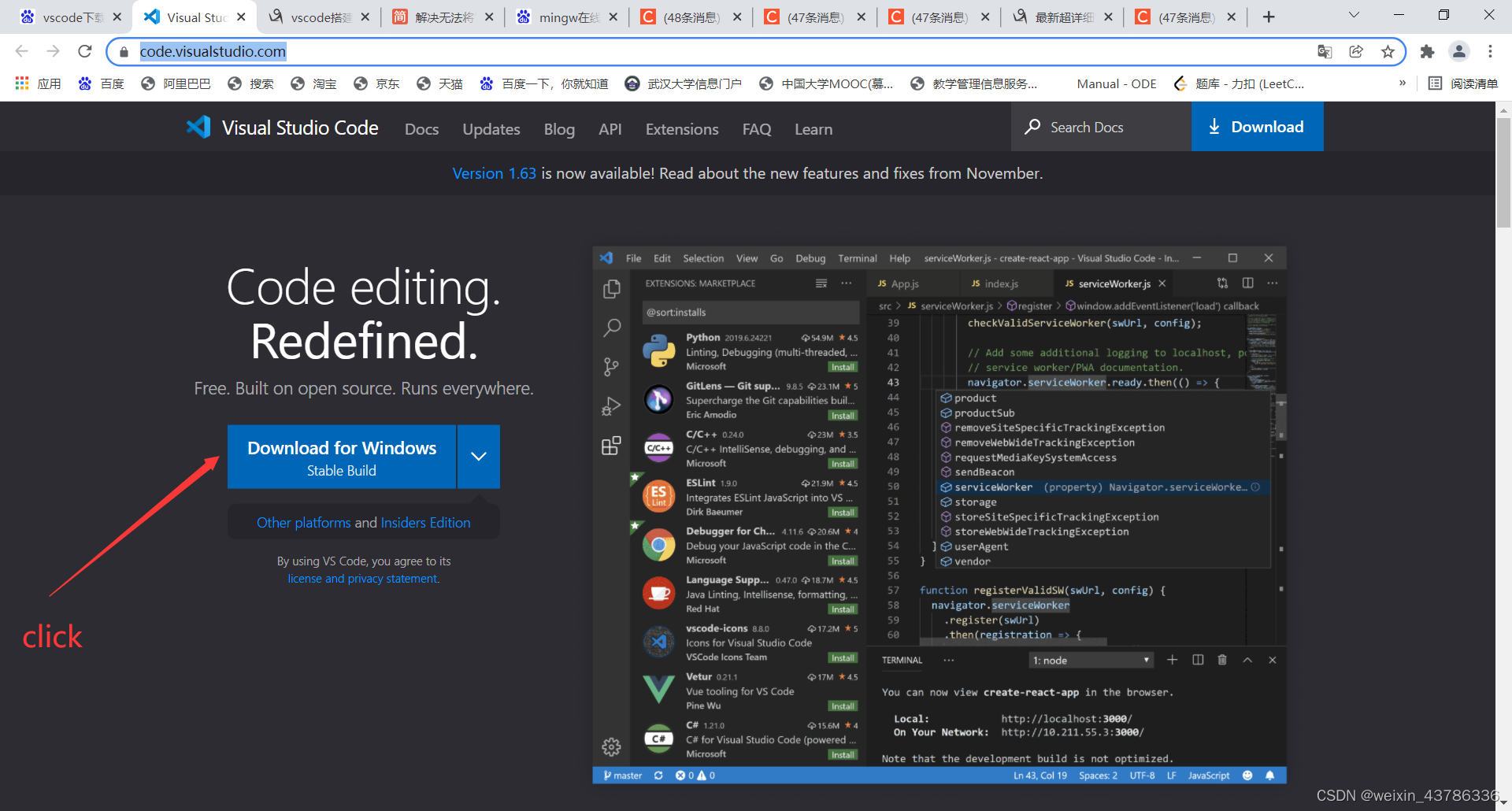This screenshot has height=811, width=1512.
Task: Click Source Control icon in activity bar
Action: [611, 367]
